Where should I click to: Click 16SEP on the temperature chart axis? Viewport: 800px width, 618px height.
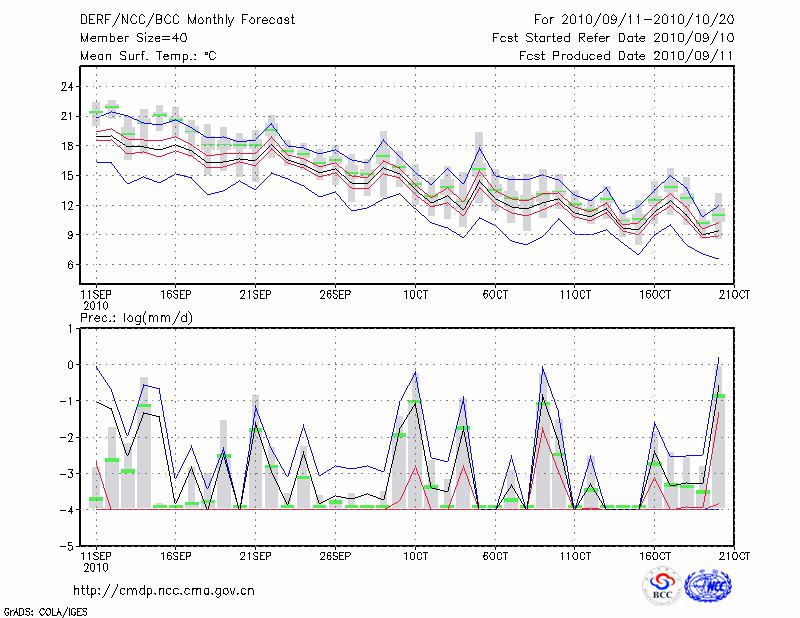pos(175,295)
